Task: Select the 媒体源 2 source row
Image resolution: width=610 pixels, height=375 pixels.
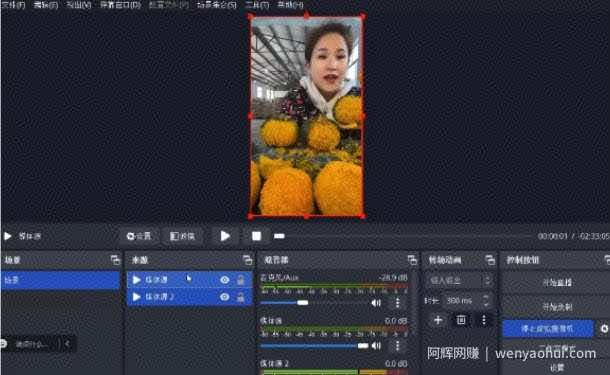Action: 189,297
